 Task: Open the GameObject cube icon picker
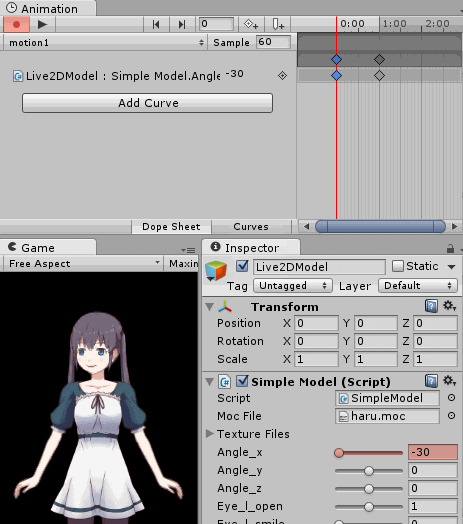216,271
